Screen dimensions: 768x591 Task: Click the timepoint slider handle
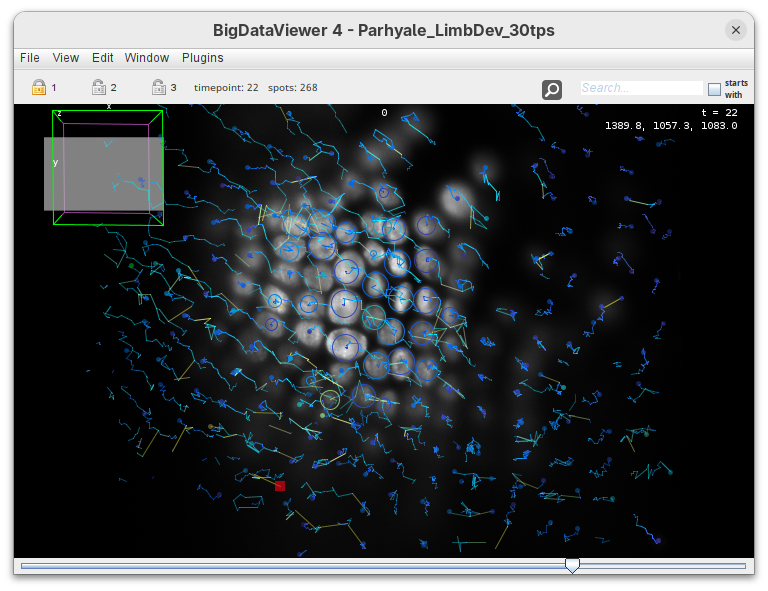point(572,566)
